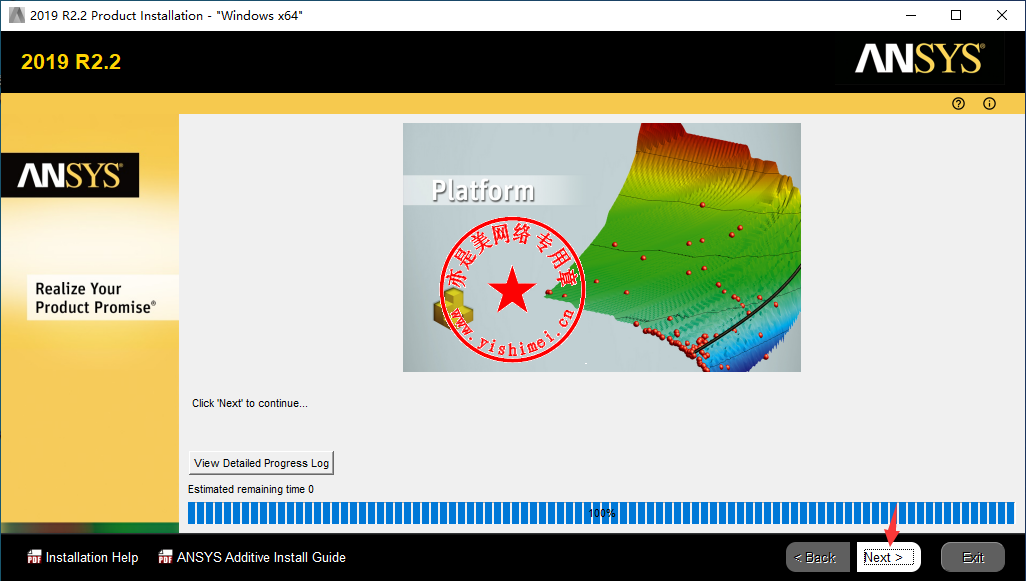Click 'Realize Your Product Promise' tagline
This screenshot has height=581, width=1026.
point(96,298)
